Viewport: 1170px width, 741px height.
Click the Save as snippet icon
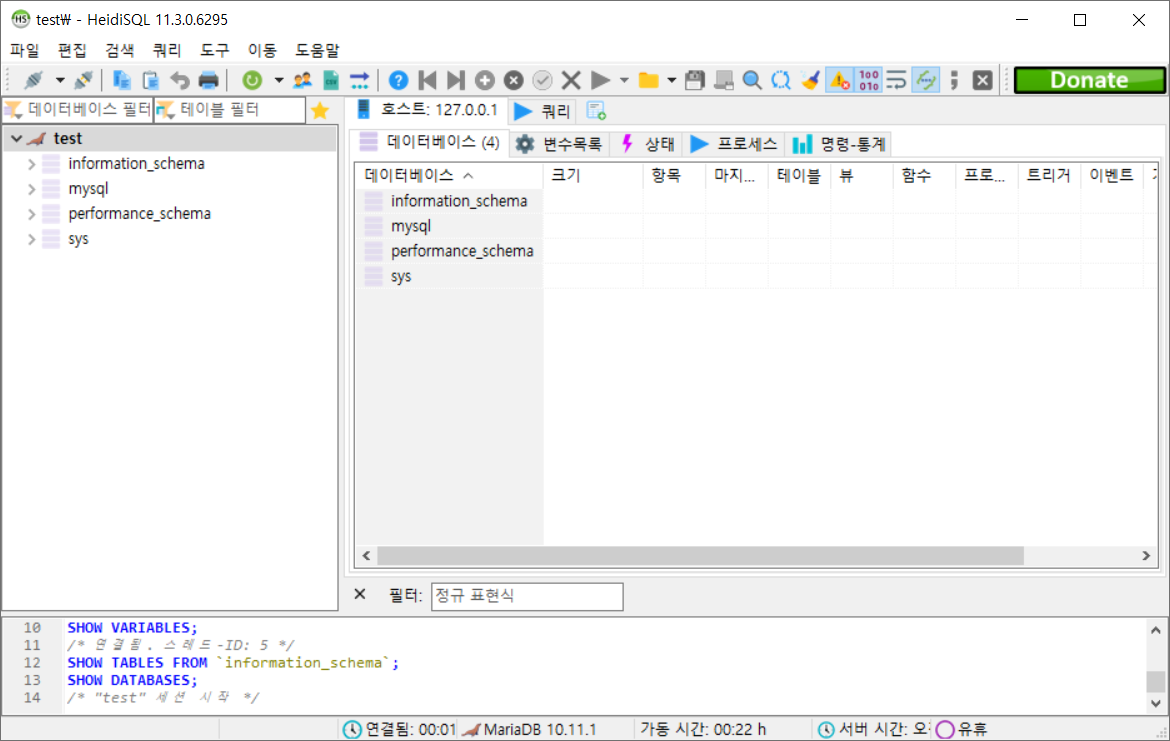(724, 80)
